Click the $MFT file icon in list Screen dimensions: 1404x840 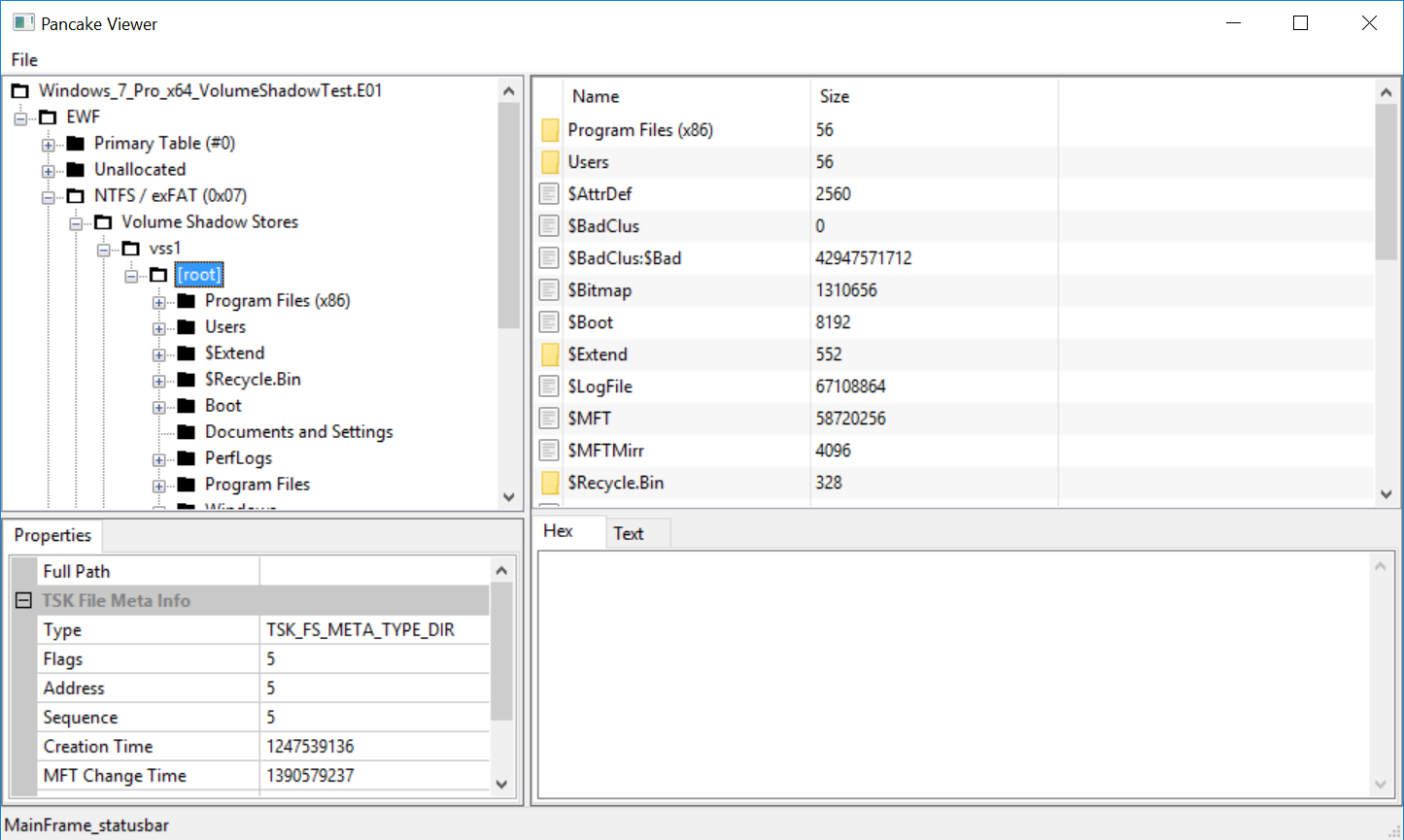[x=550, y=419]
